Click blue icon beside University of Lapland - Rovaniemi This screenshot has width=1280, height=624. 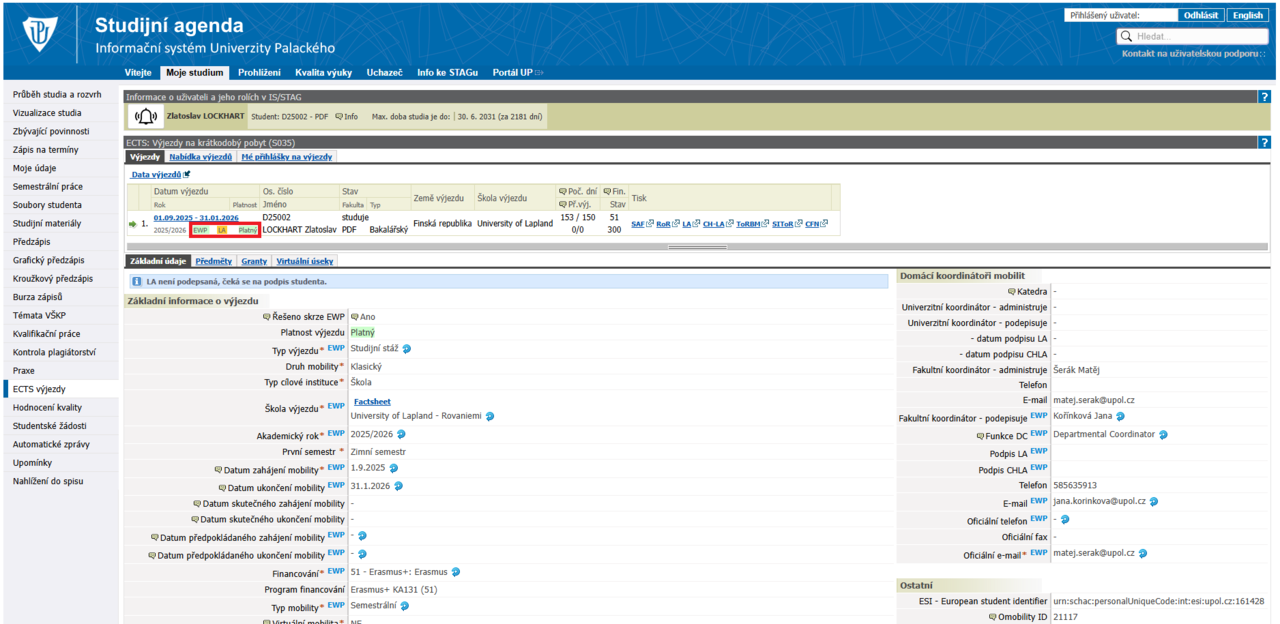tap(490, 416)
